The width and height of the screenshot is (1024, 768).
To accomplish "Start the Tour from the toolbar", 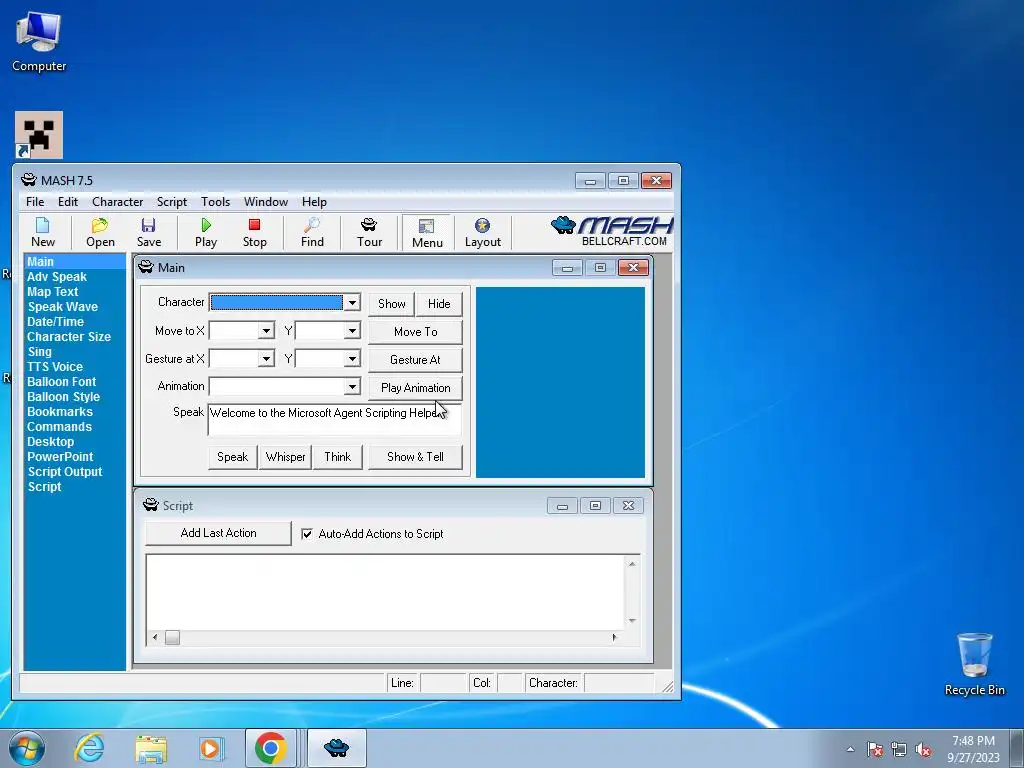I will tap(369, 232).
